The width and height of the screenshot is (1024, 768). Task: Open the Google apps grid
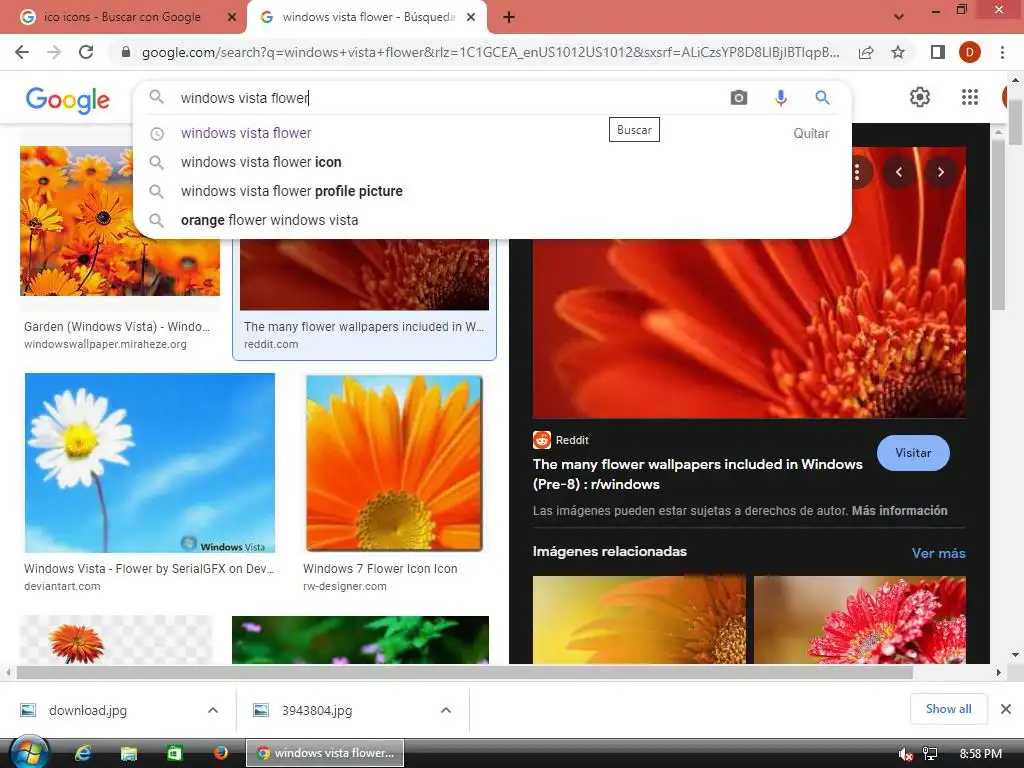click(x=970, y=97)
